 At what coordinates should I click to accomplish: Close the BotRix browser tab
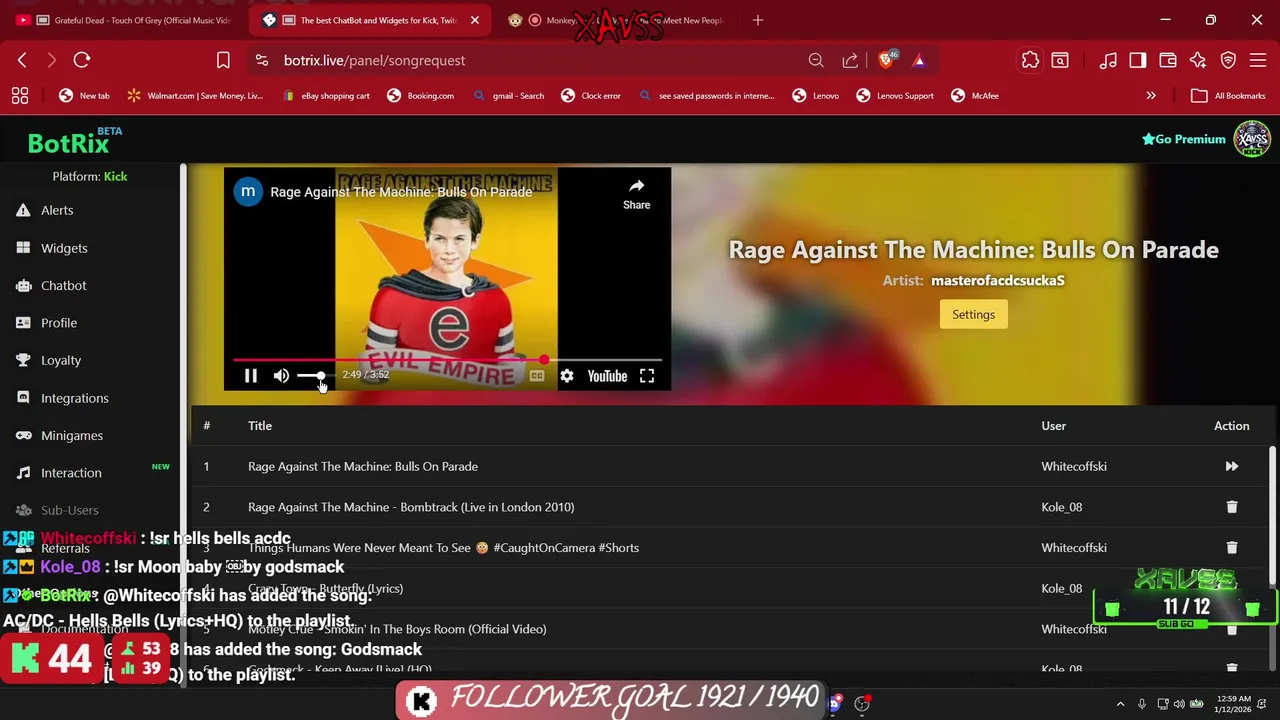pos(475,20)
